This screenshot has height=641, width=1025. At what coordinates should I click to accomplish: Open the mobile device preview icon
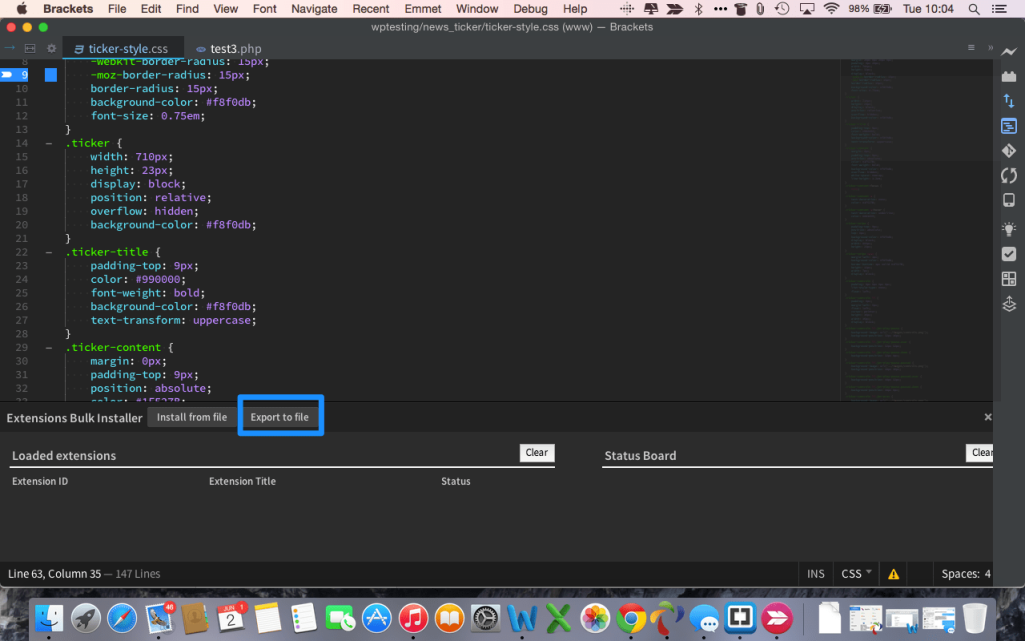coord(1009,201)
